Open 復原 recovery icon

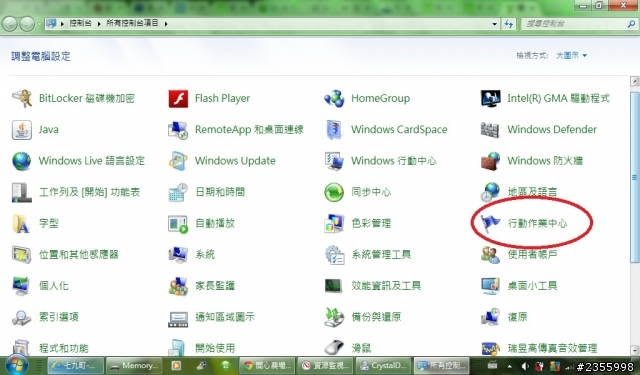pos(490,317)
